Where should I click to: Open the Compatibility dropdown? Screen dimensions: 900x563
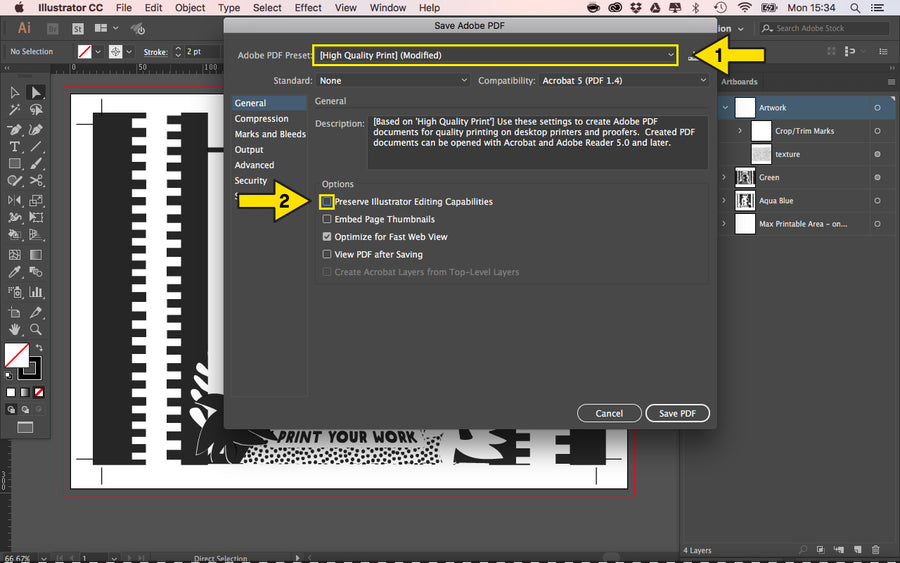point(624,81)
